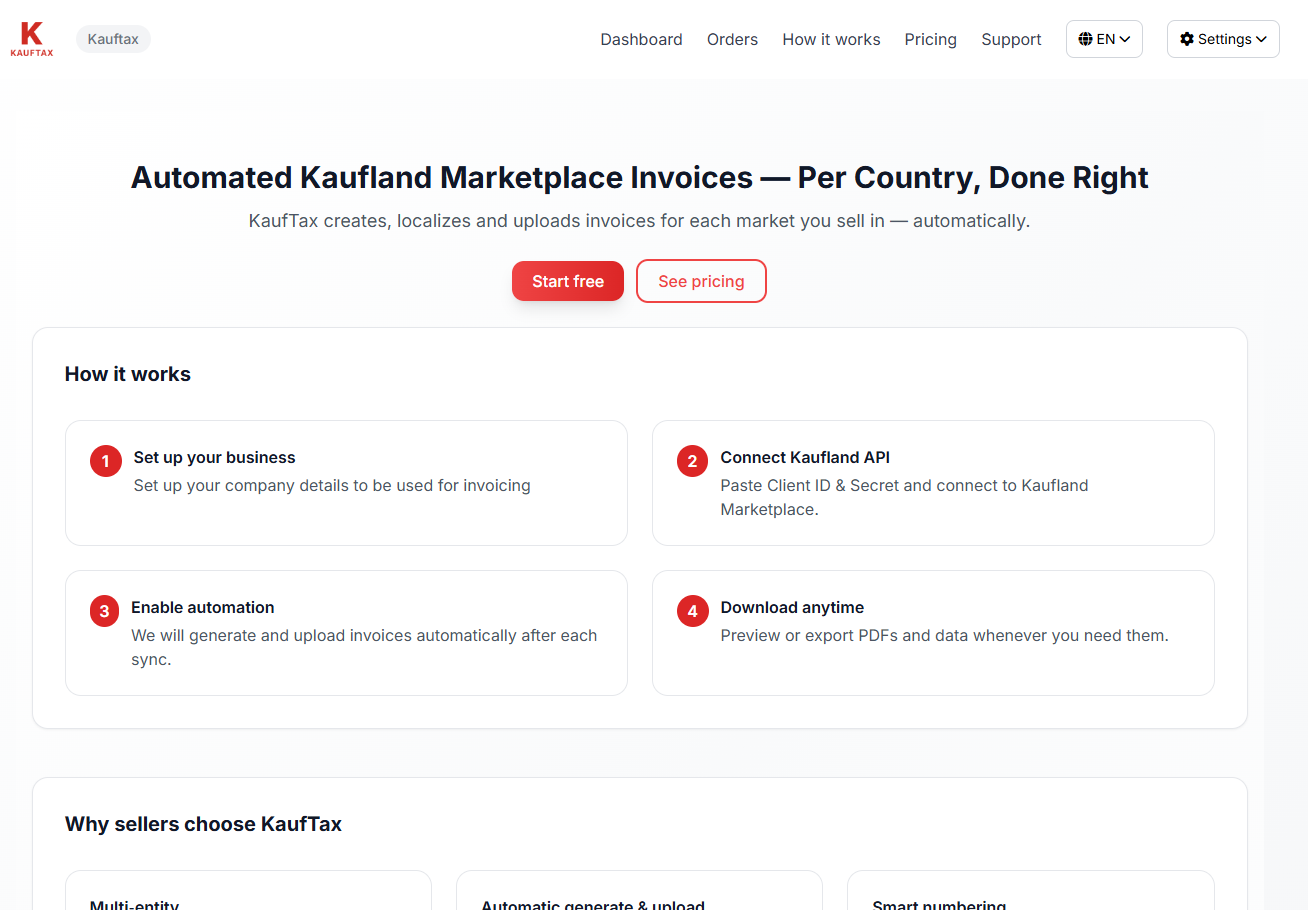This screenshot has width=1308, height=910.
Task: Click the globe icon beside EN
Action: 1088,38
